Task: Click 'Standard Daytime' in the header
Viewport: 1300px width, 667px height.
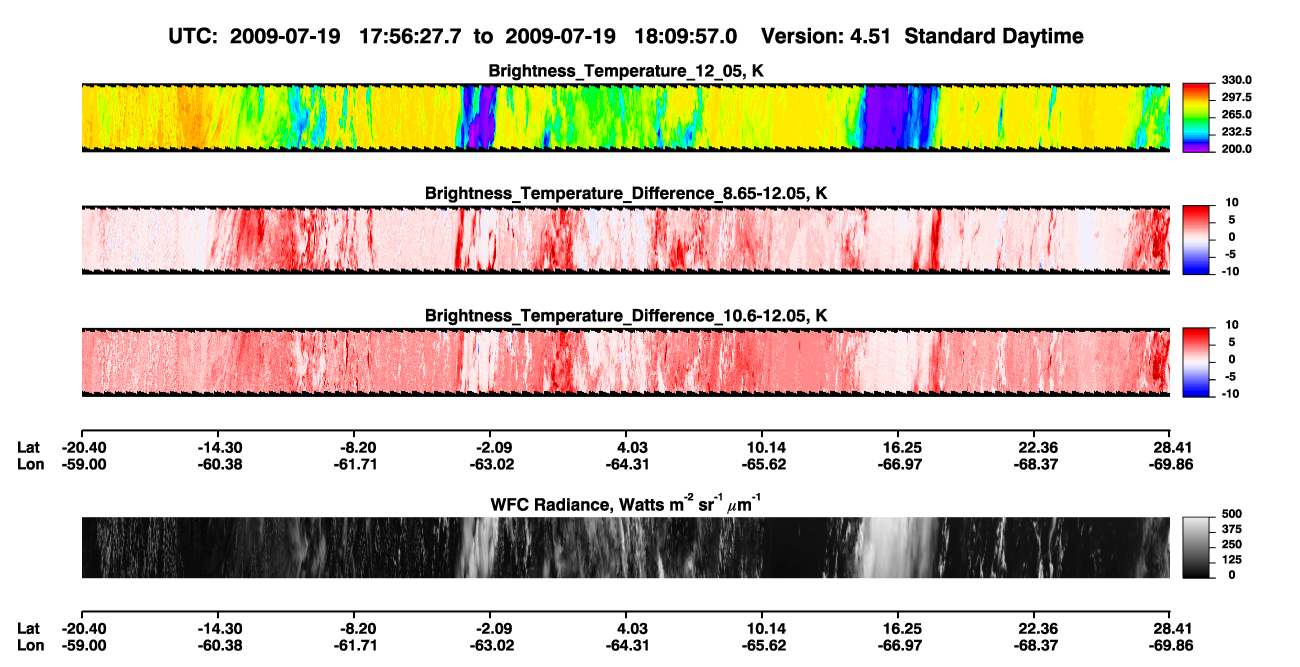Action: tap(994, 36)
